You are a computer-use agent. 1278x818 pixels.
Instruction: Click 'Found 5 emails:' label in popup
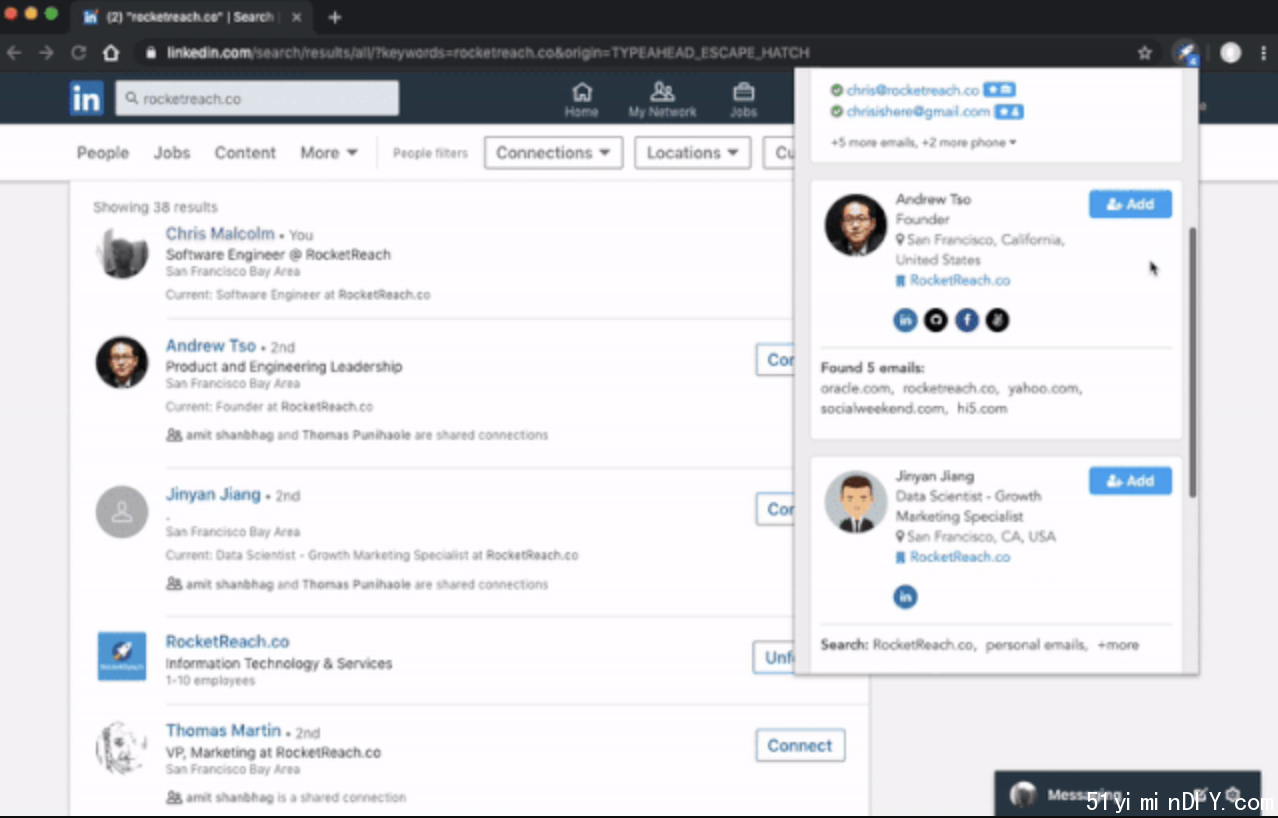(873, 368)
